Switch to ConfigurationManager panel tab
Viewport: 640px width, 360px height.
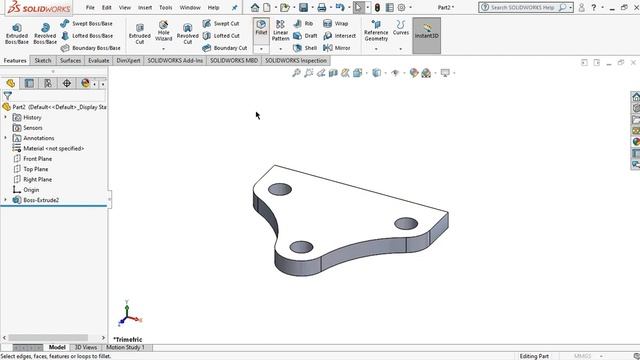point(48,83)
